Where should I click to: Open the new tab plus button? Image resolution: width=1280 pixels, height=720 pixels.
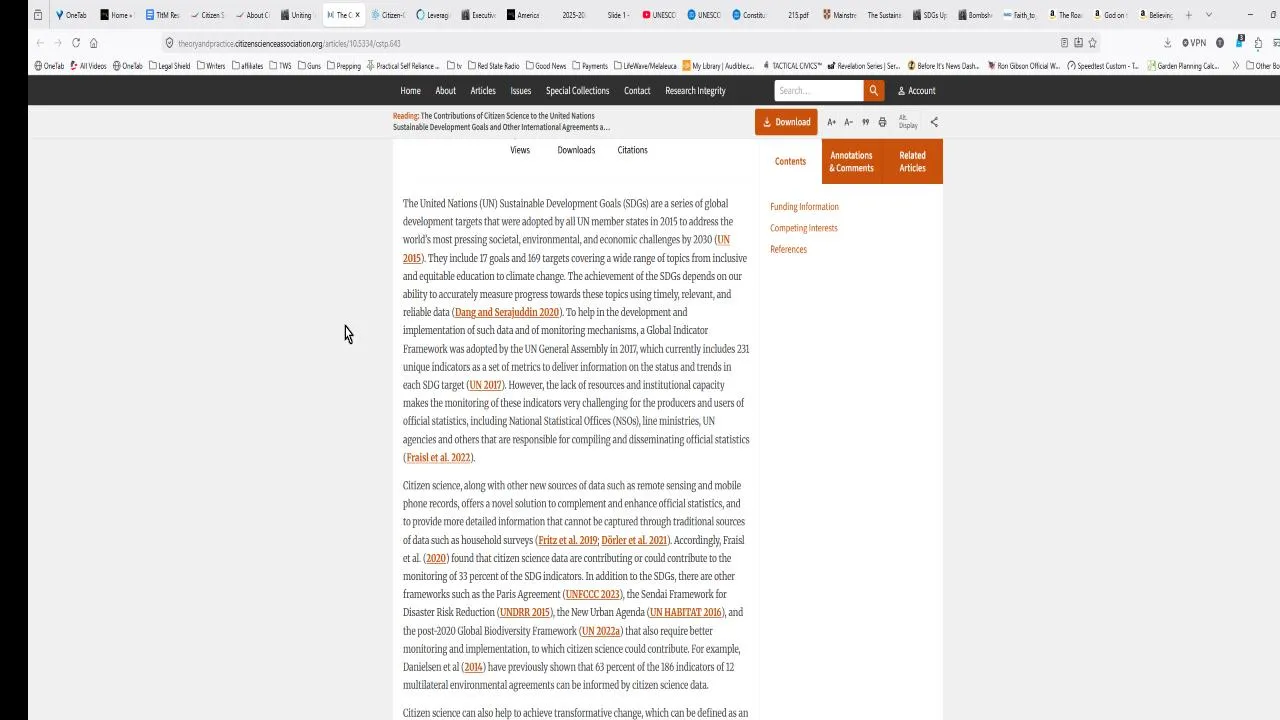[1188, 15]
